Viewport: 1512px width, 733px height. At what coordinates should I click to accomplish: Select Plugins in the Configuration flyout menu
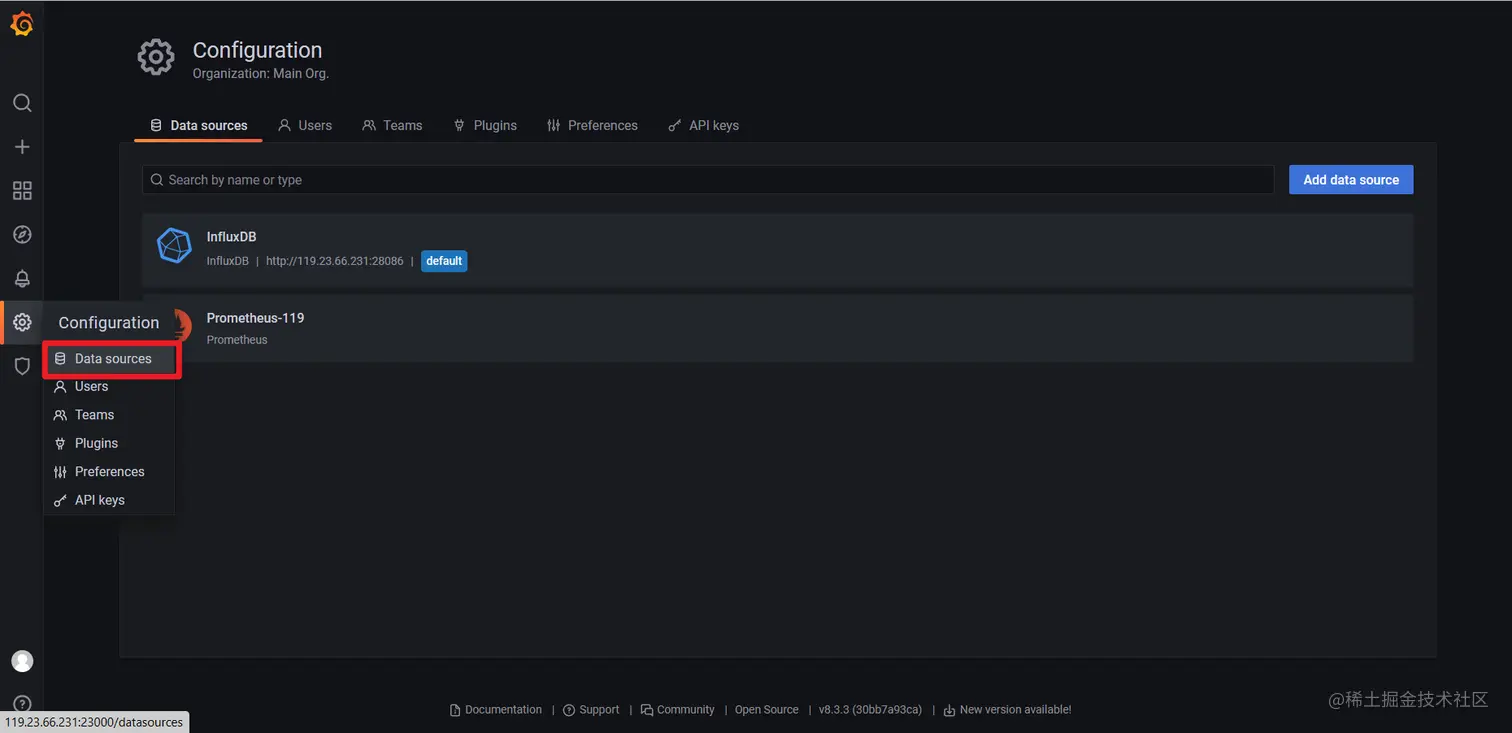coord(109,443)
